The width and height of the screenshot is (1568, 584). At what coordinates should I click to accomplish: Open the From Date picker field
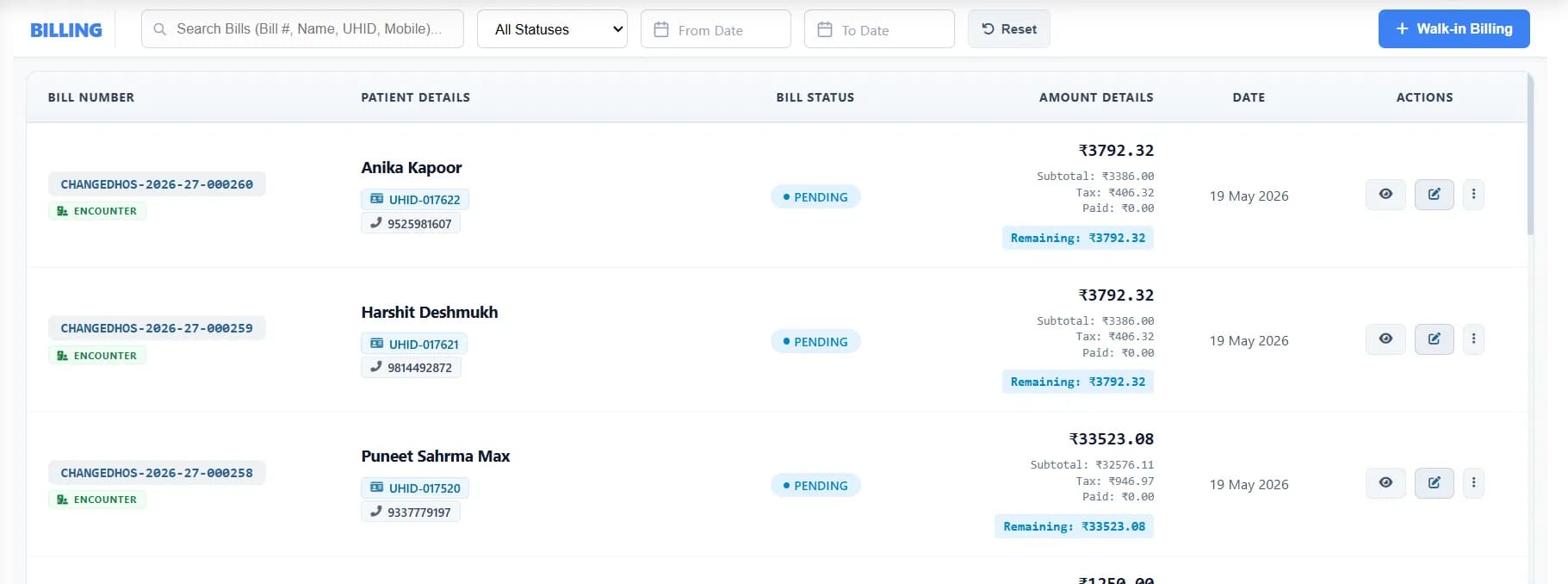pos(716,29)
